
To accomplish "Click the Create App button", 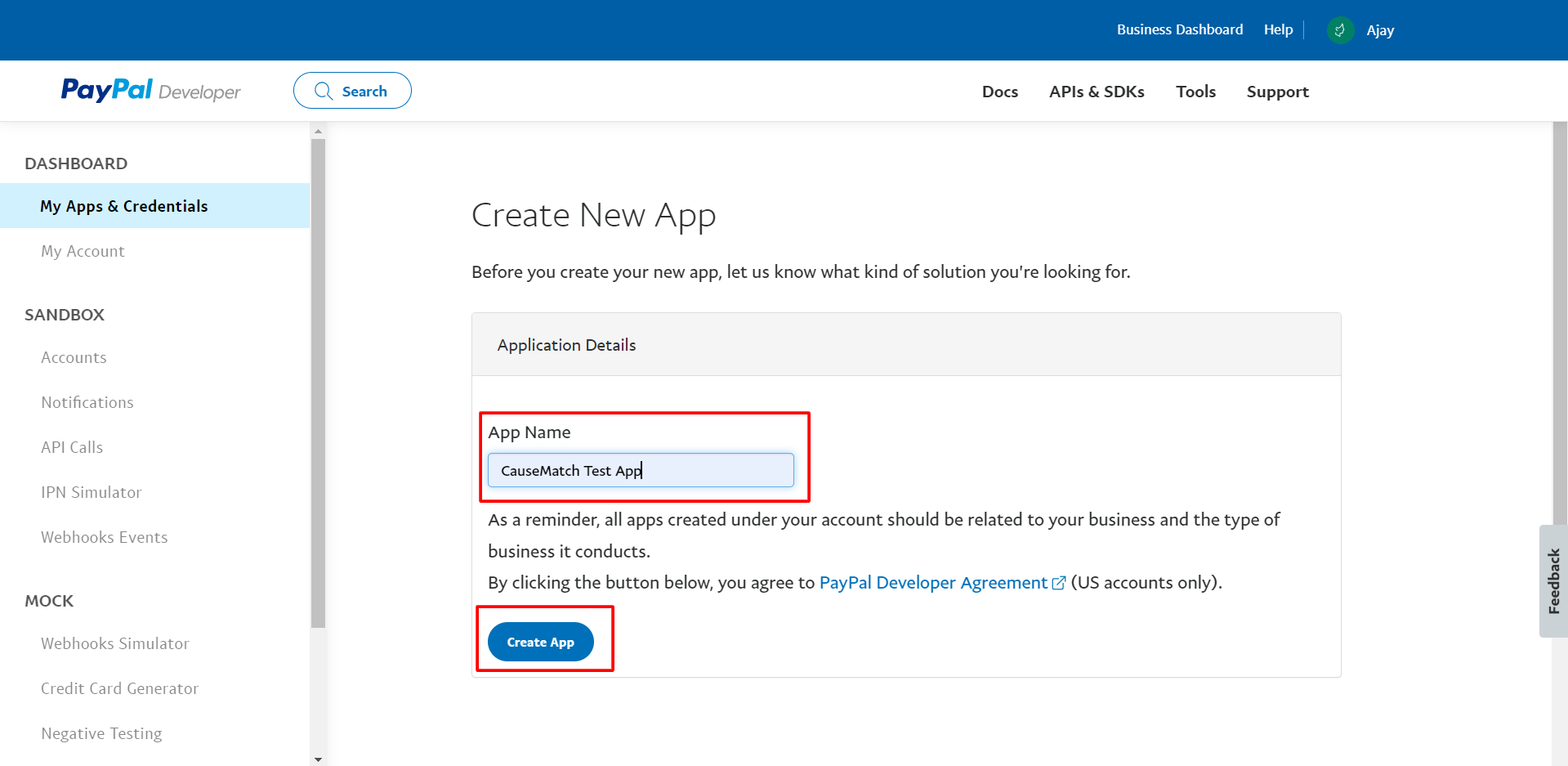I will [541, 642].
